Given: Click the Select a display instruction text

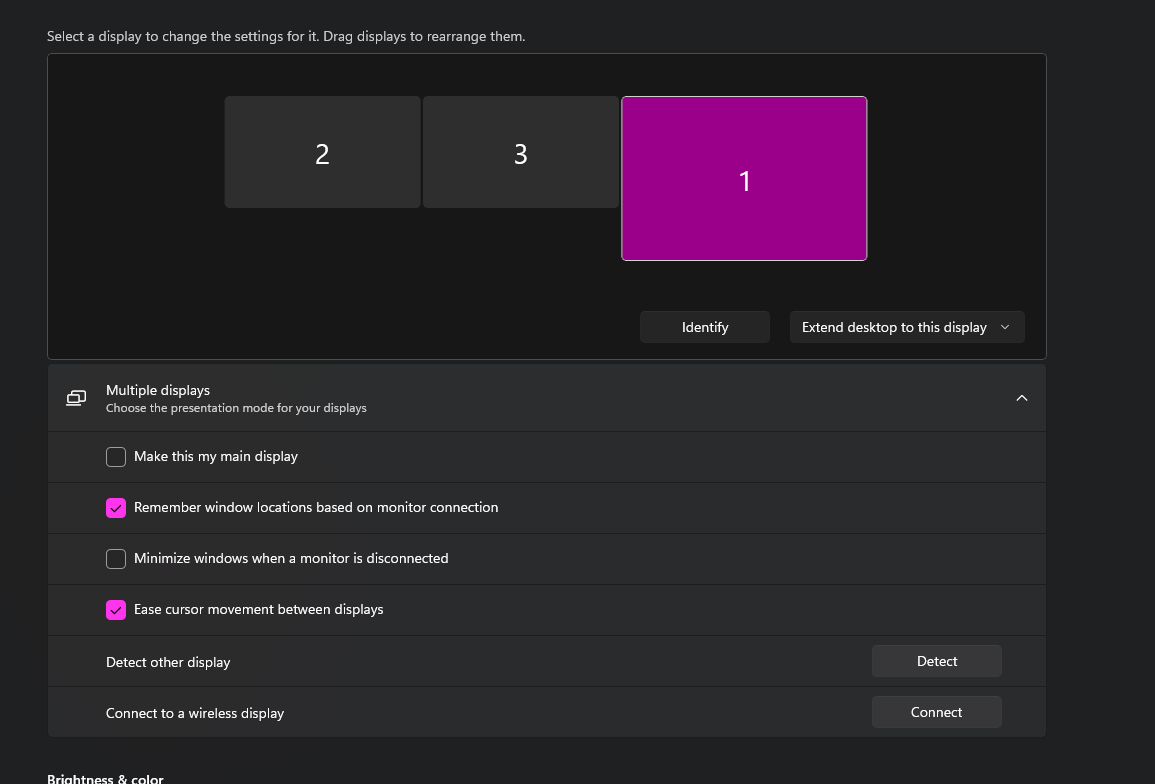Looking at the screenshot, I should (286, 36).
